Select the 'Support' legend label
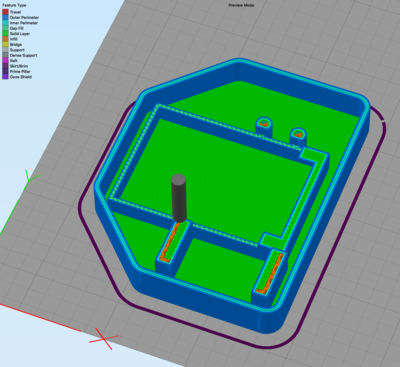Image resolution: width=400 pixels, height=367 pixels. [x=17, y=50]
